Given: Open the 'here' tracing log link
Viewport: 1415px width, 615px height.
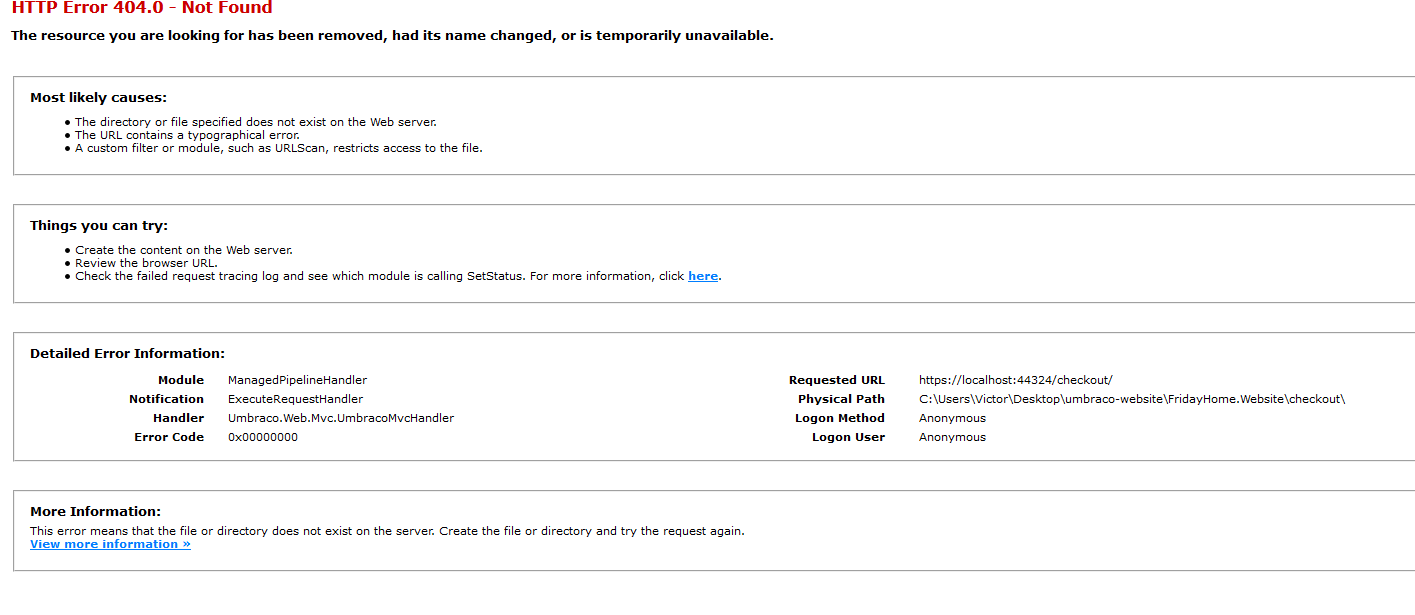Looking at the screenshot, I should 703,276.
